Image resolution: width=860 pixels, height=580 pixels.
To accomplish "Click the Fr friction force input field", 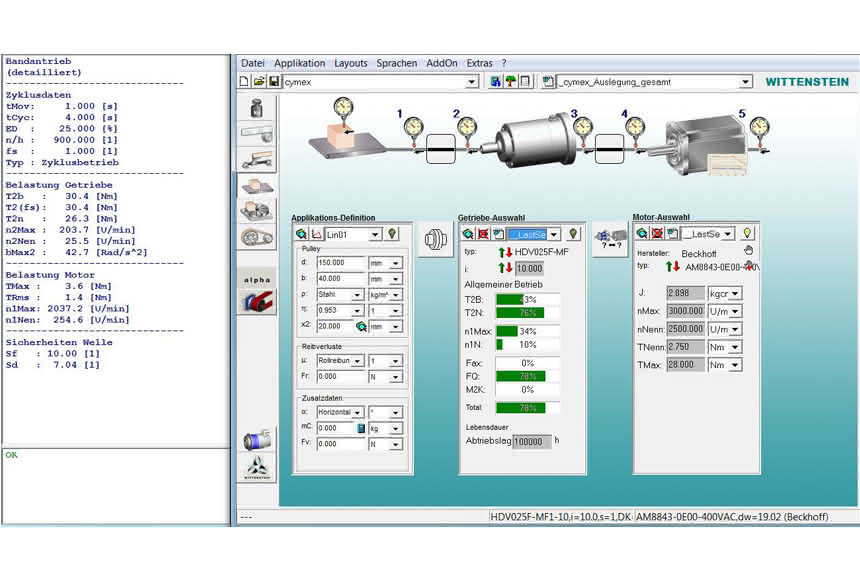I will click(x=341, y=376).
